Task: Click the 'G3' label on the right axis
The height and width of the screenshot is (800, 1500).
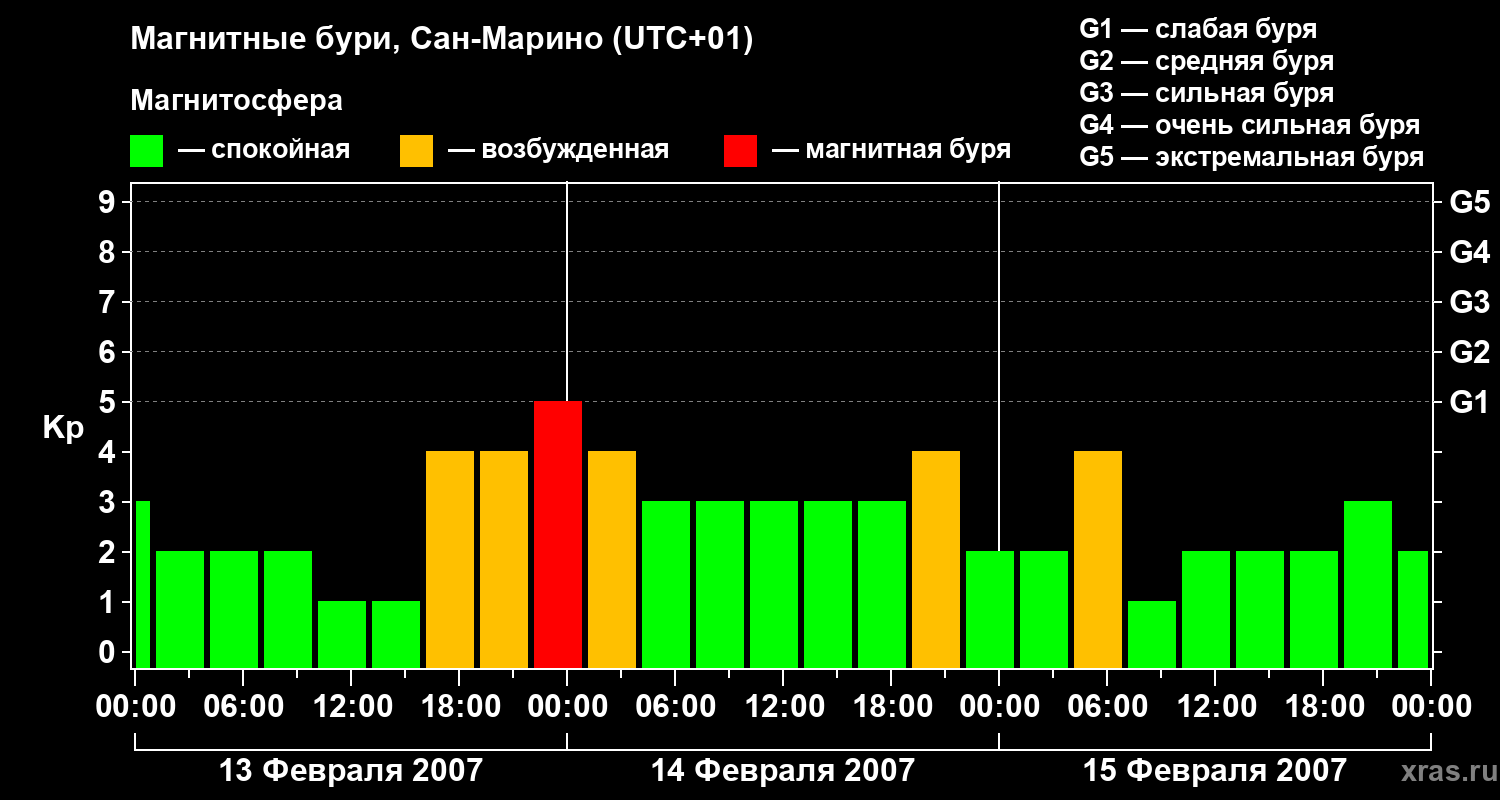Action: (1469, 302)
